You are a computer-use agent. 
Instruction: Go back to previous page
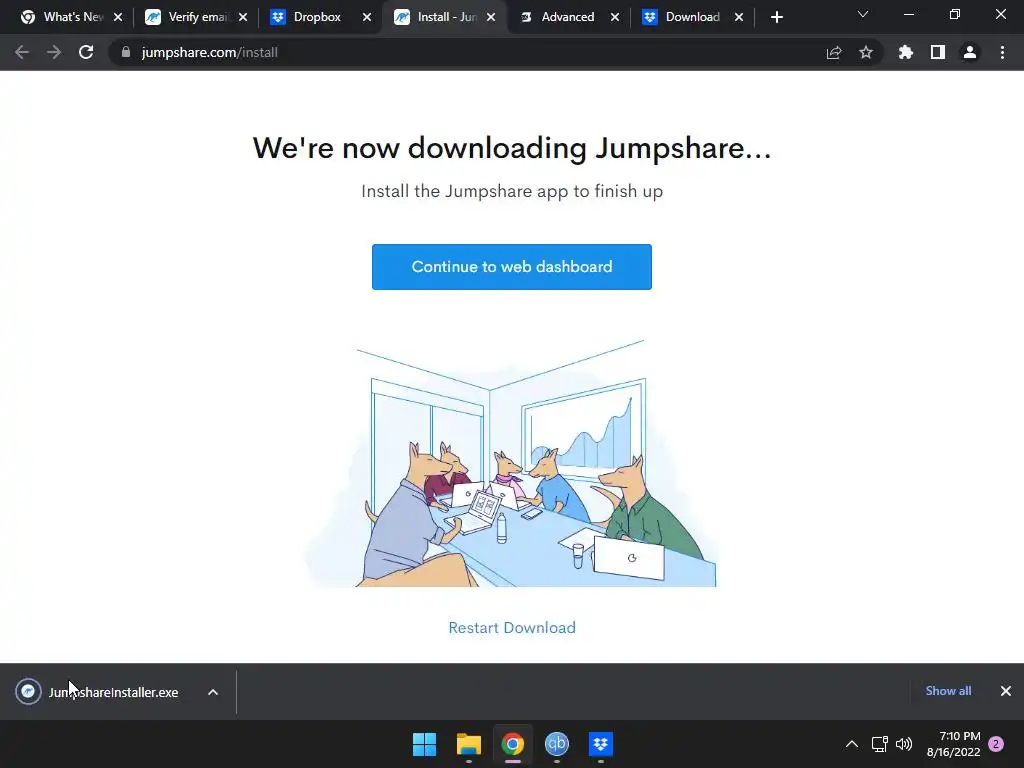[x=22, y=52]
